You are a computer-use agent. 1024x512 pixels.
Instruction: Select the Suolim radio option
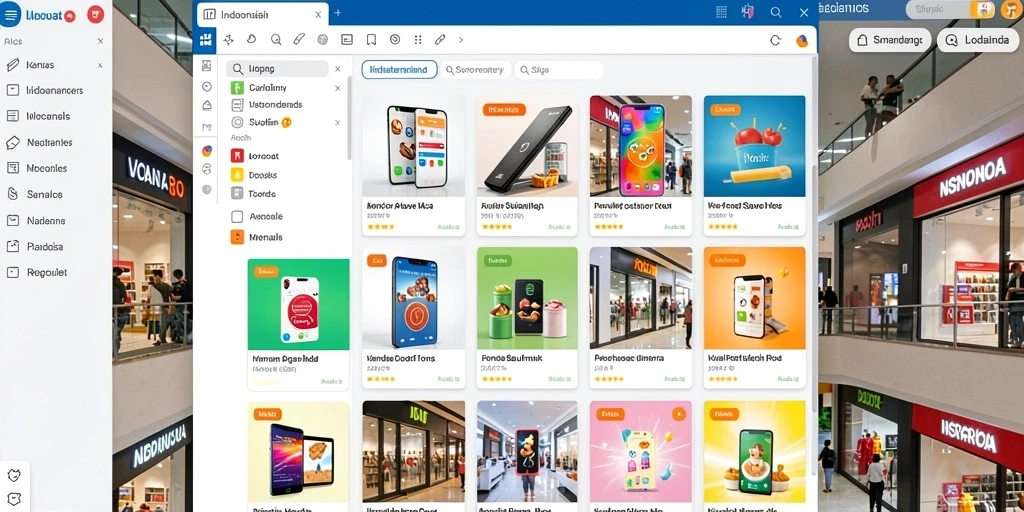pyautogui.click(x=237, y=122)
